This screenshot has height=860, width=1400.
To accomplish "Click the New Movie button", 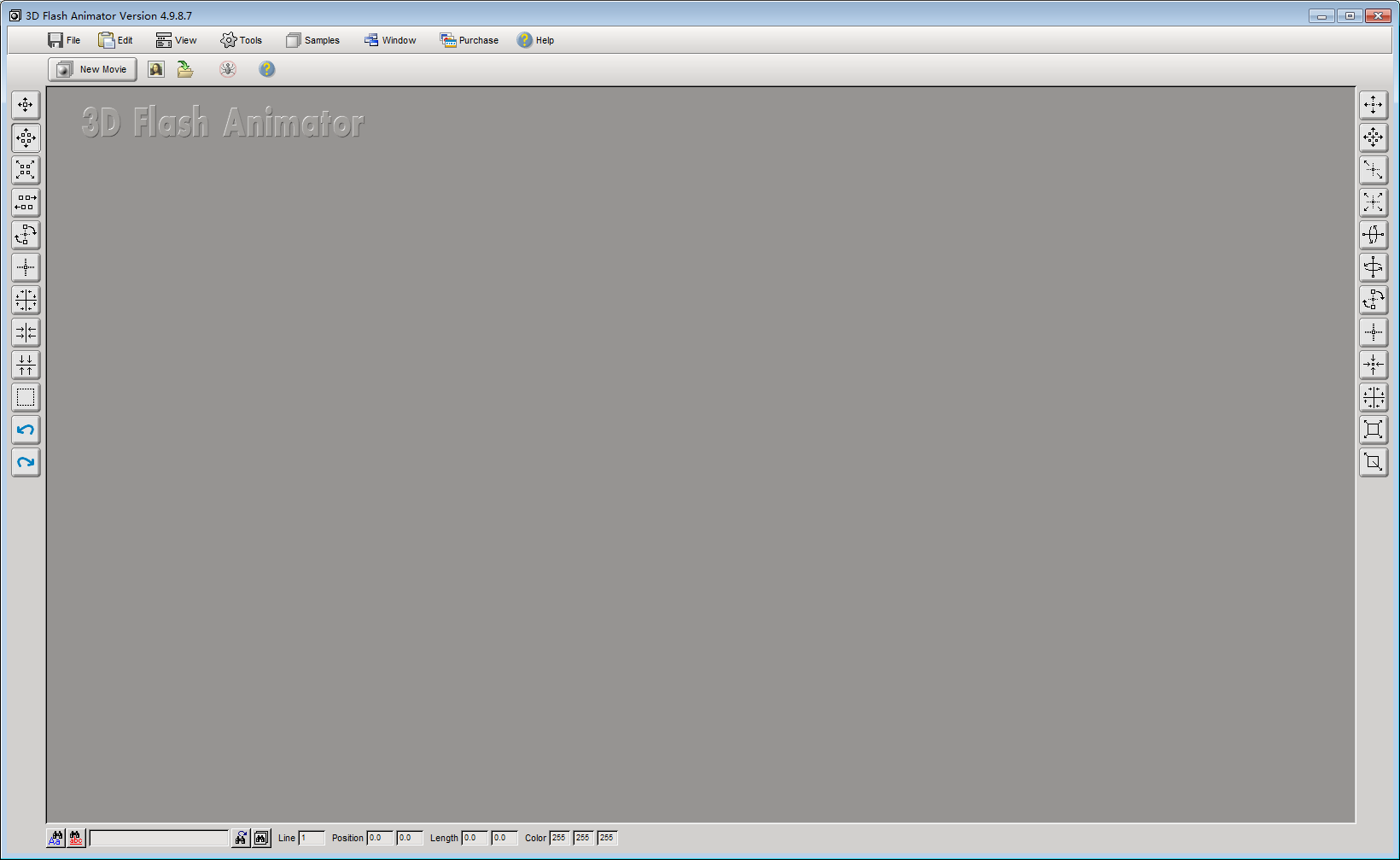I will point(92,69).
